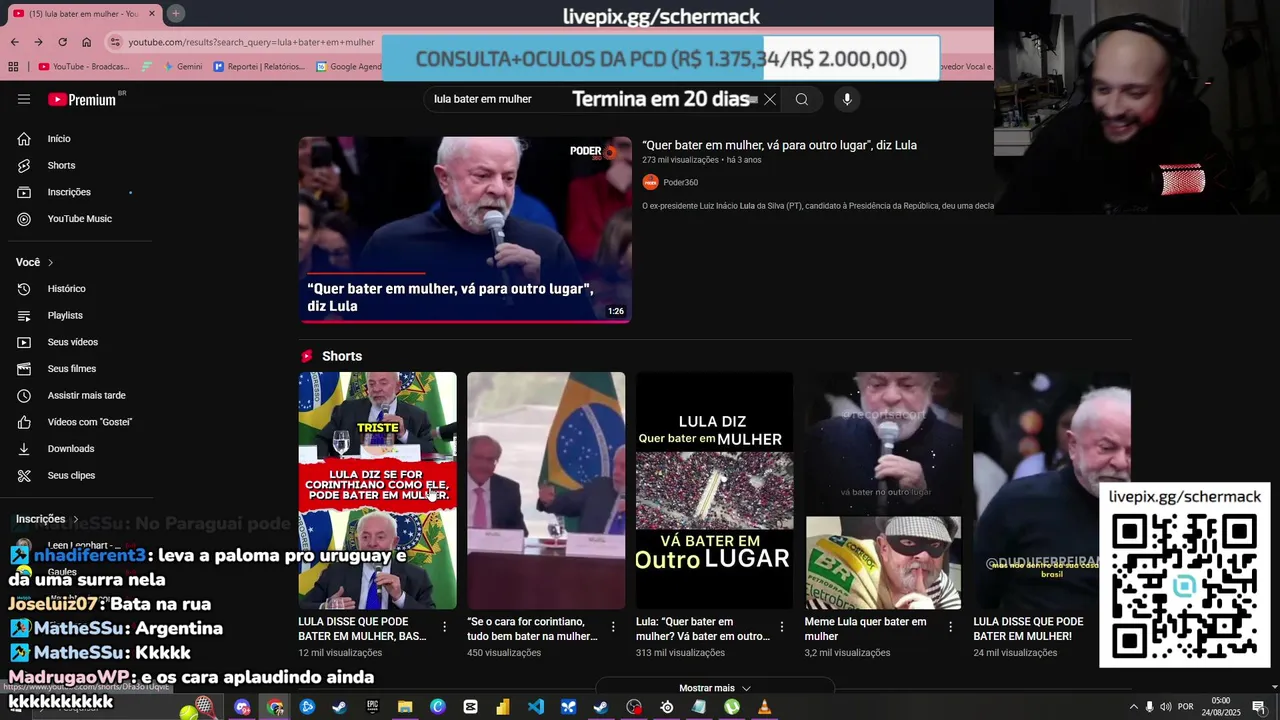Open Short "LULA DIZ Quer bater em MULHER" thumbnail
This screenshot has width=1280, height=720.
point(714,490)
